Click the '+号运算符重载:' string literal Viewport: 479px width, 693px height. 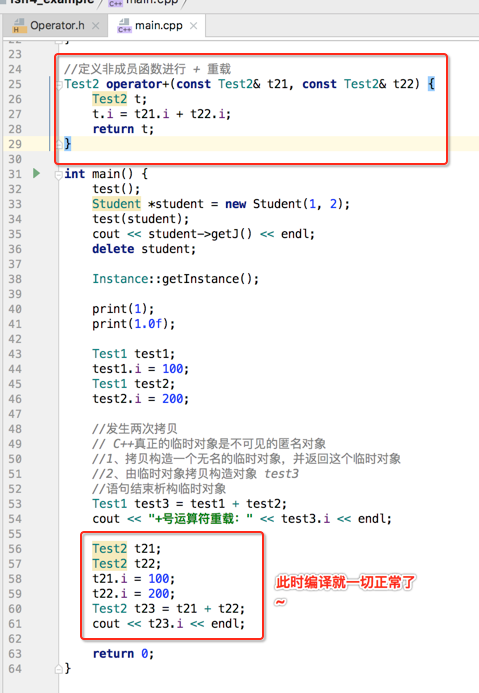[x=200, y=519]
